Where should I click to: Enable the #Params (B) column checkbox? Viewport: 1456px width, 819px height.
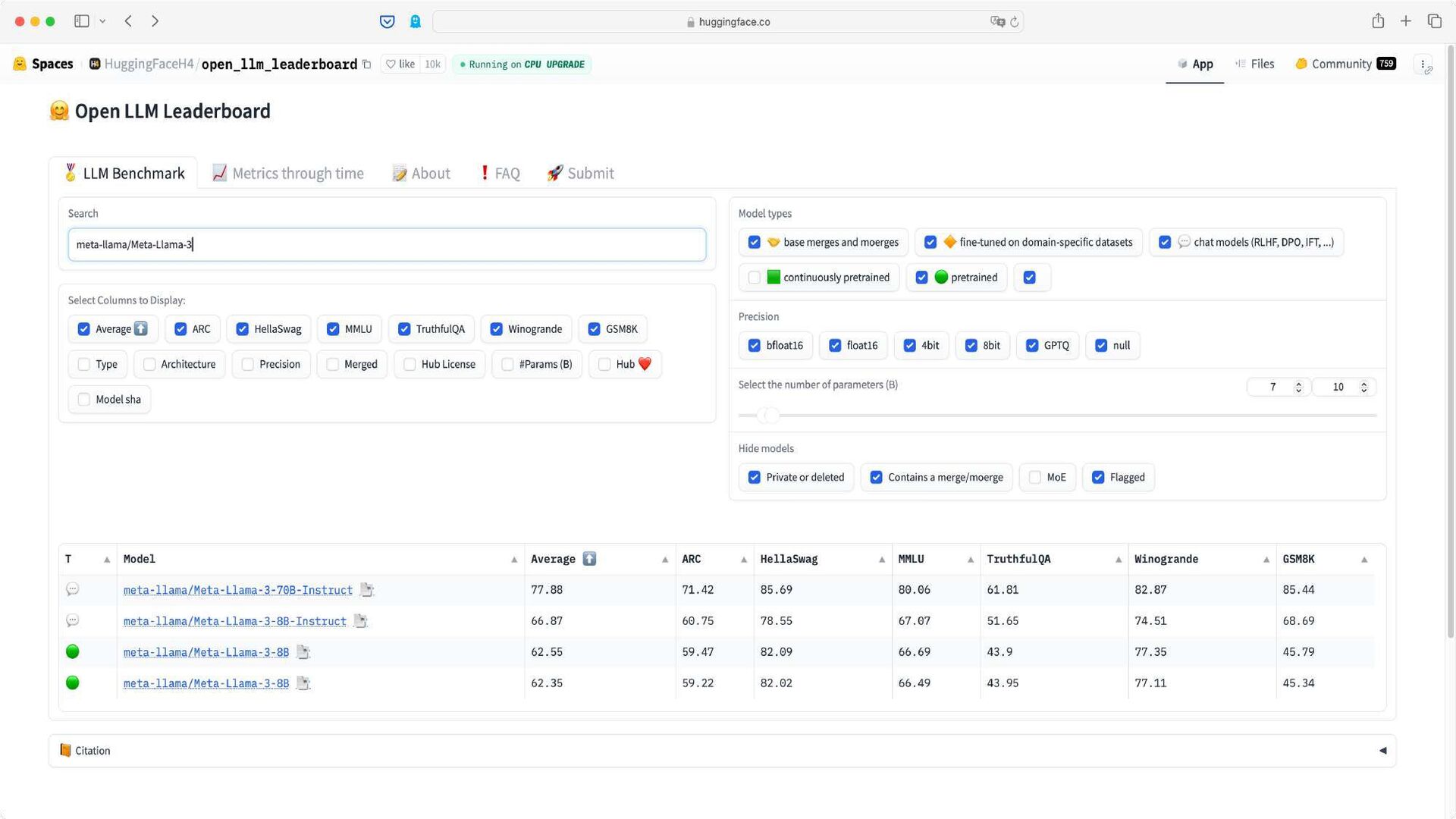click(507, 365)
